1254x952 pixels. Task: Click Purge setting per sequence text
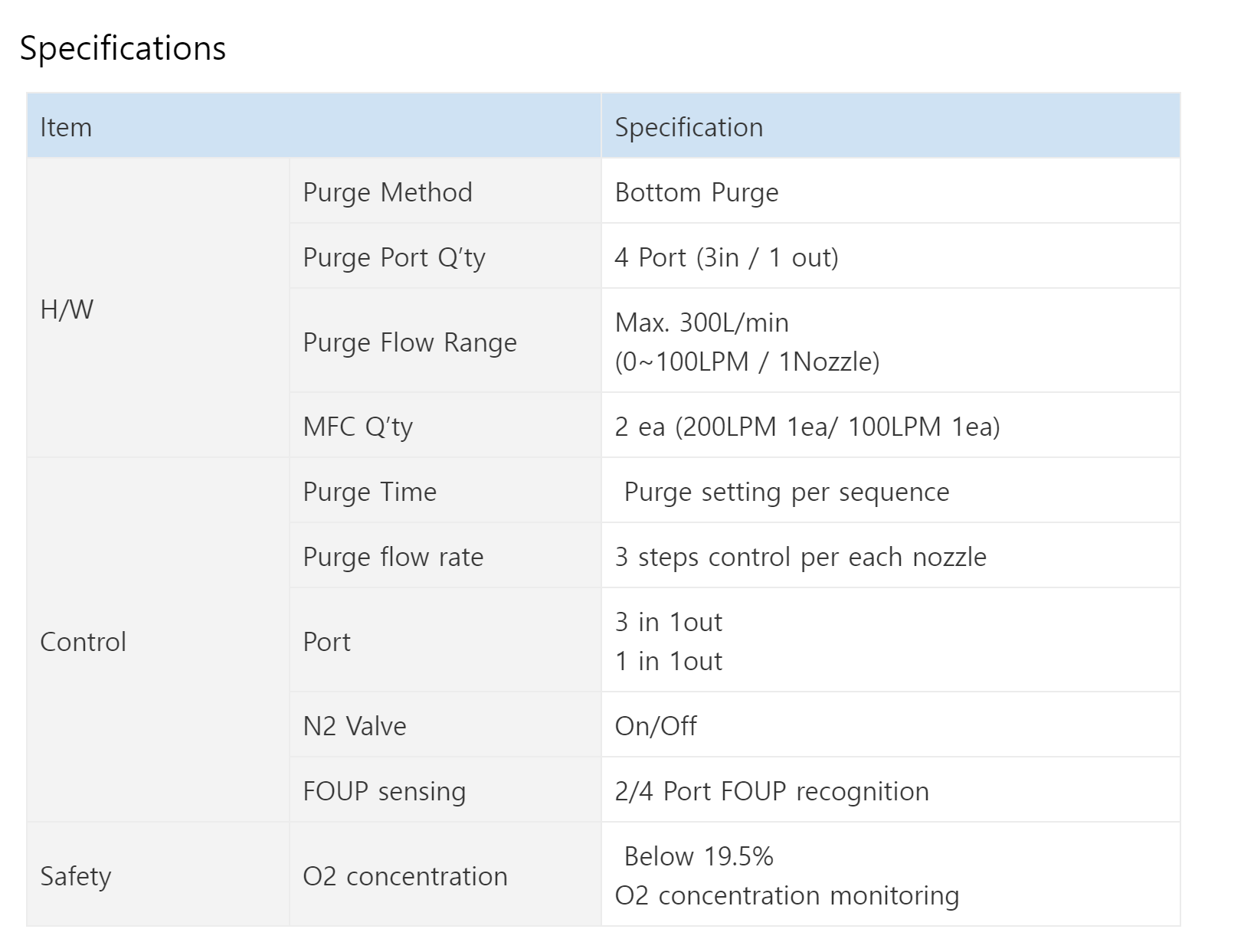(x=787, y=492)
